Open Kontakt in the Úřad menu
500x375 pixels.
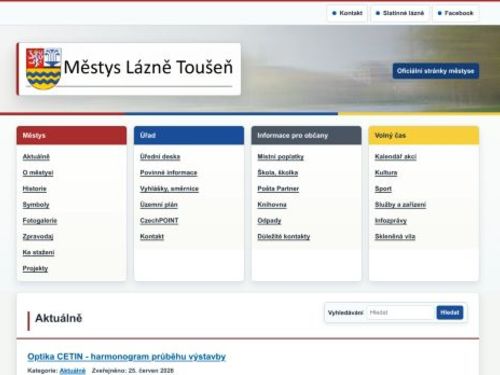(x=152, y=237)
